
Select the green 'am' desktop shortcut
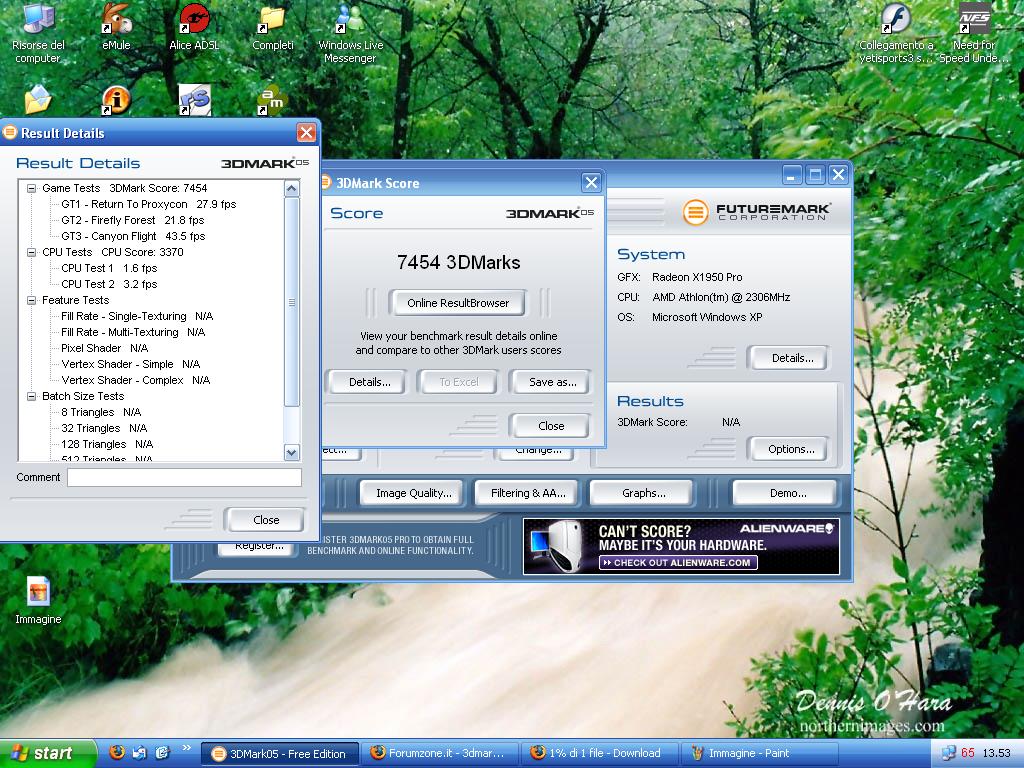[272, 100]
